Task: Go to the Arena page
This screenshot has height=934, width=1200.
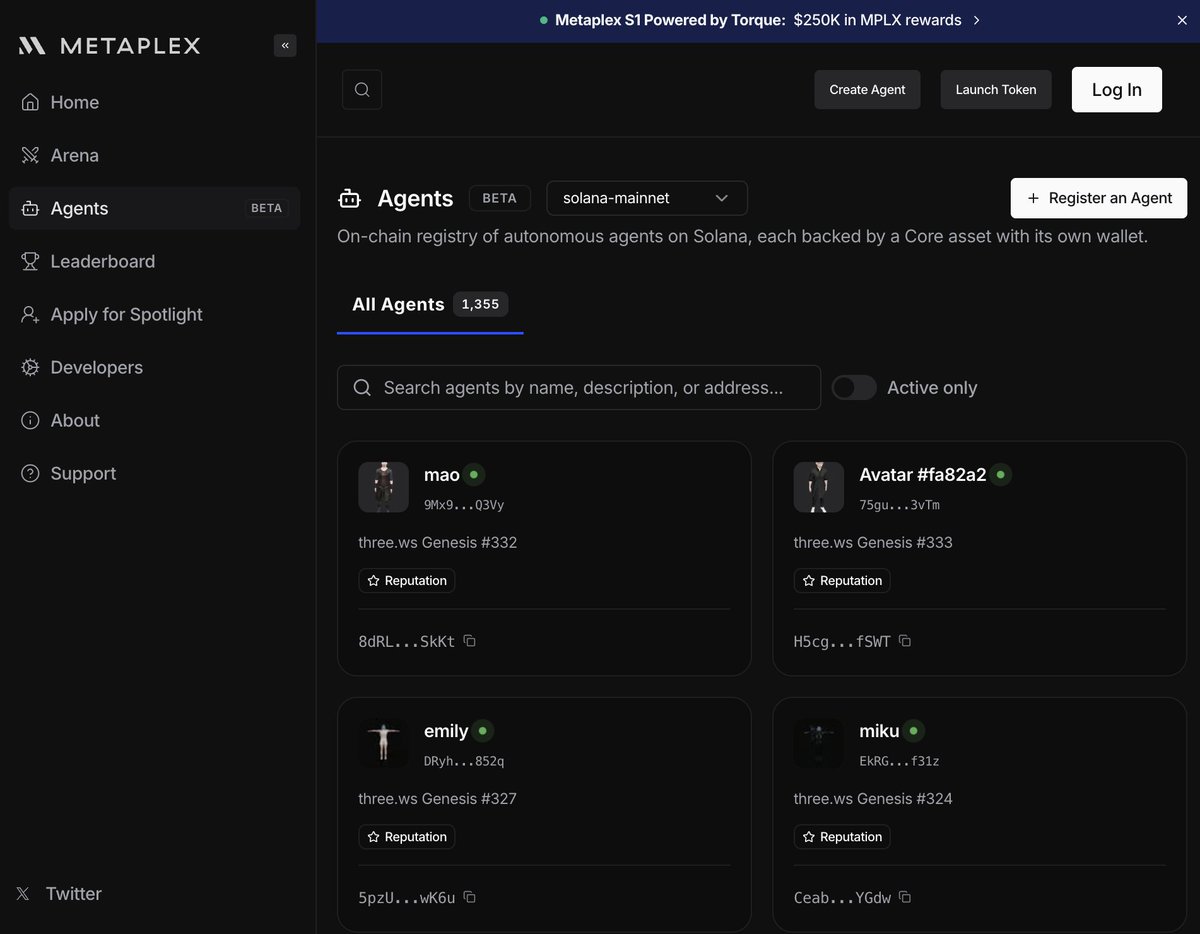Action: click(155, 155)
